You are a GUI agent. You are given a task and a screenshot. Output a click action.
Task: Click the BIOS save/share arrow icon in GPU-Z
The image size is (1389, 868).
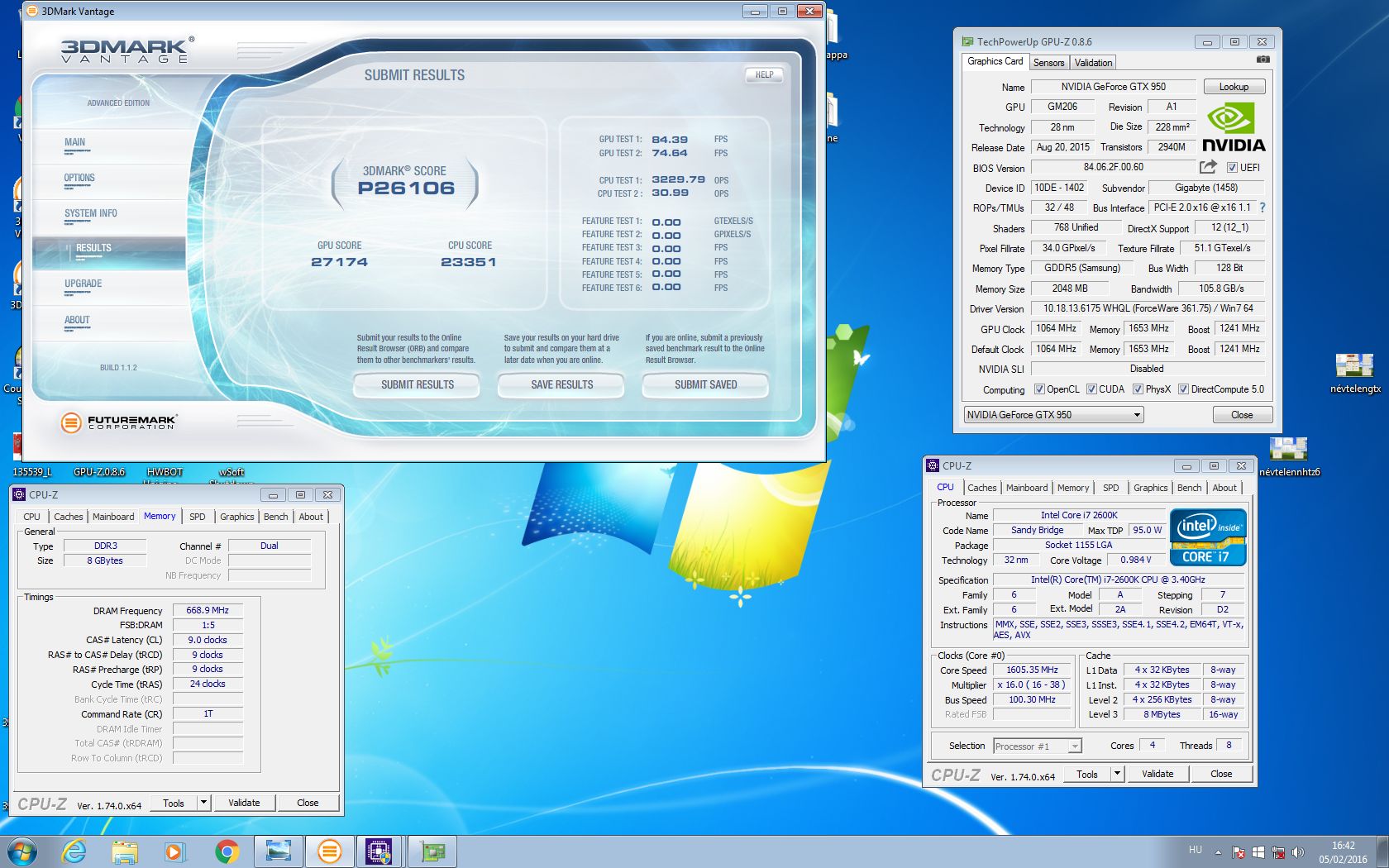[1208, 167]
